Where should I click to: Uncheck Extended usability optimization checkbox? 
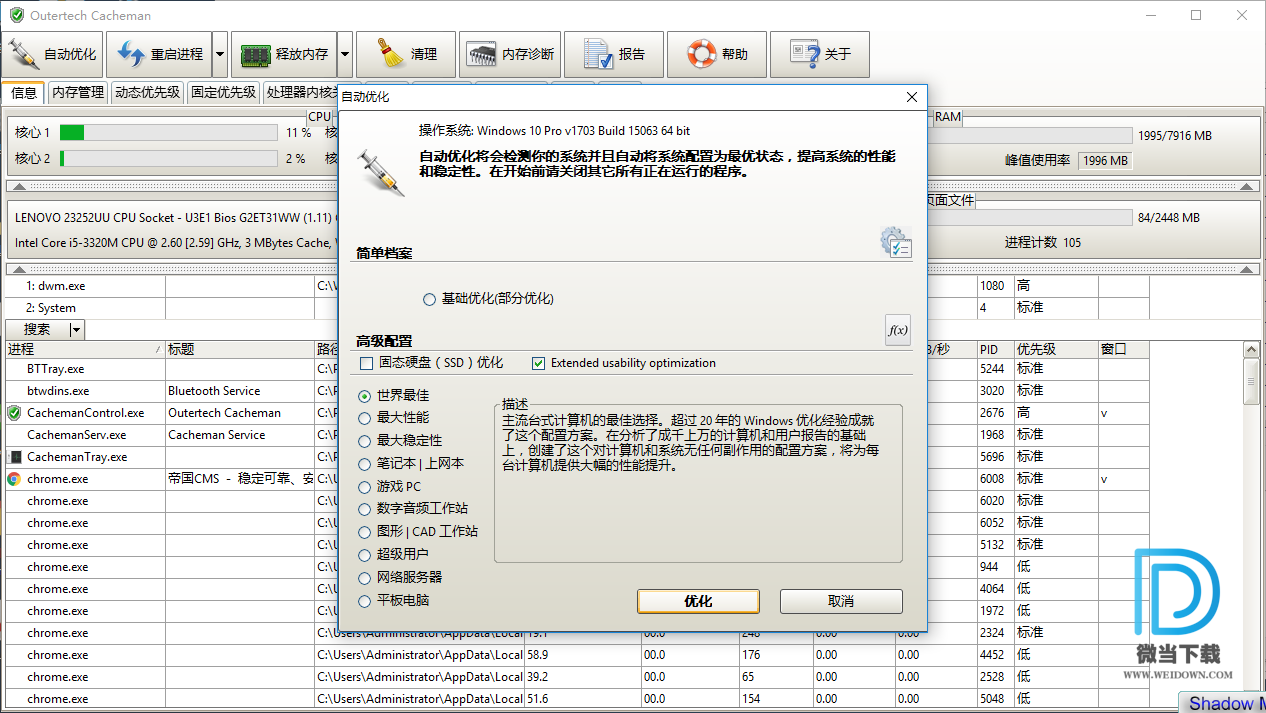point(539,363)
